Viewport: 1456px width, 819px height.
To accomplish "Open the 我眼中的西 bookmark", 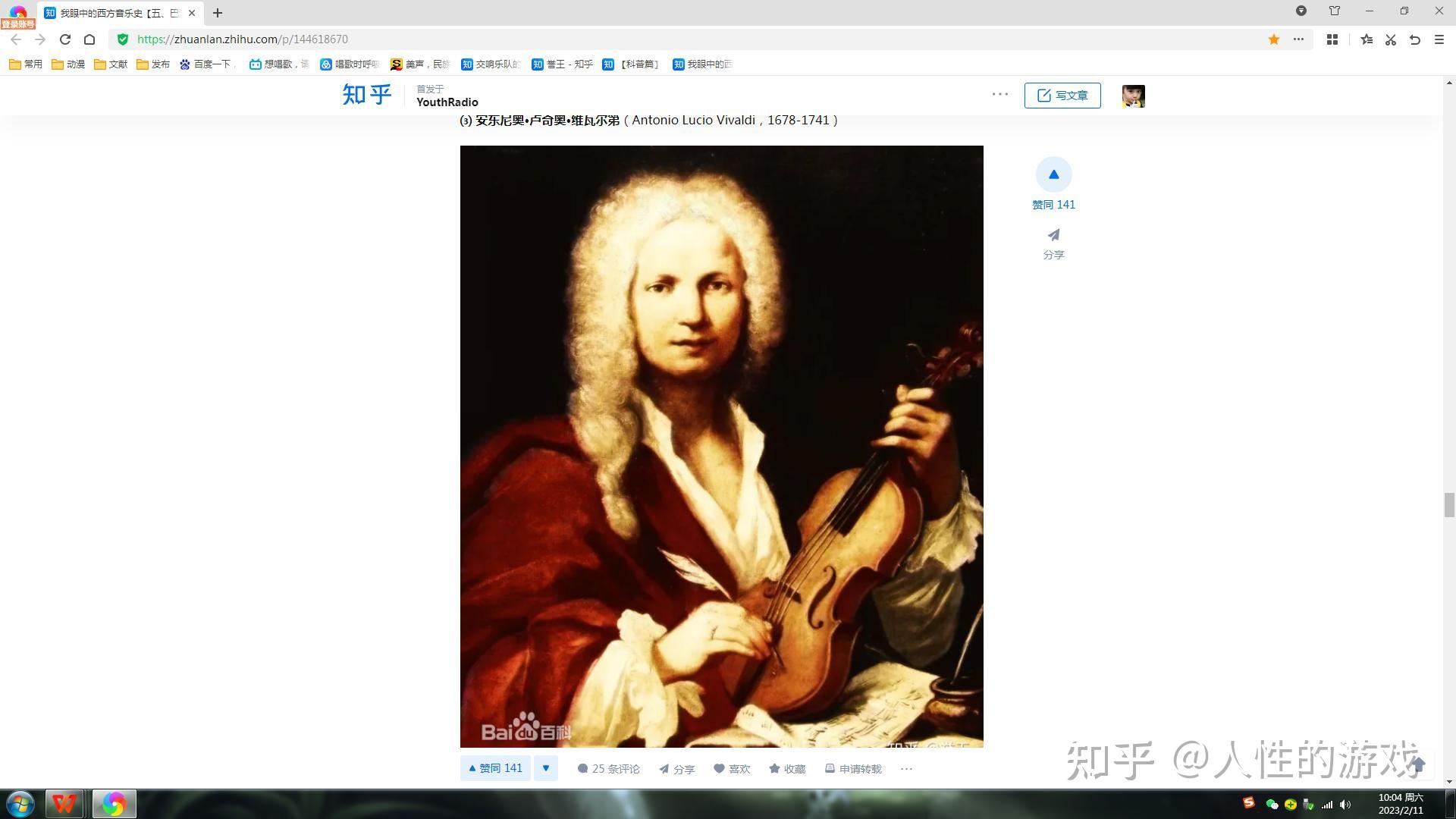I will (702, 64).
